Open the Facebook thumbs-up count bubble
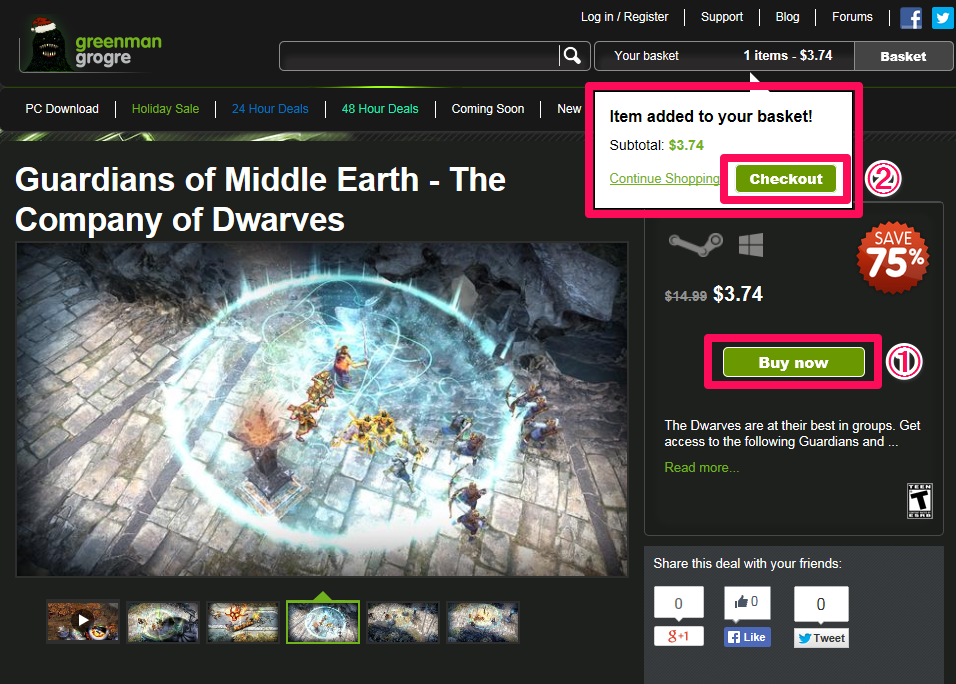Image resolution: width=956 pixels, height=684 pixels. coord(747,602)
